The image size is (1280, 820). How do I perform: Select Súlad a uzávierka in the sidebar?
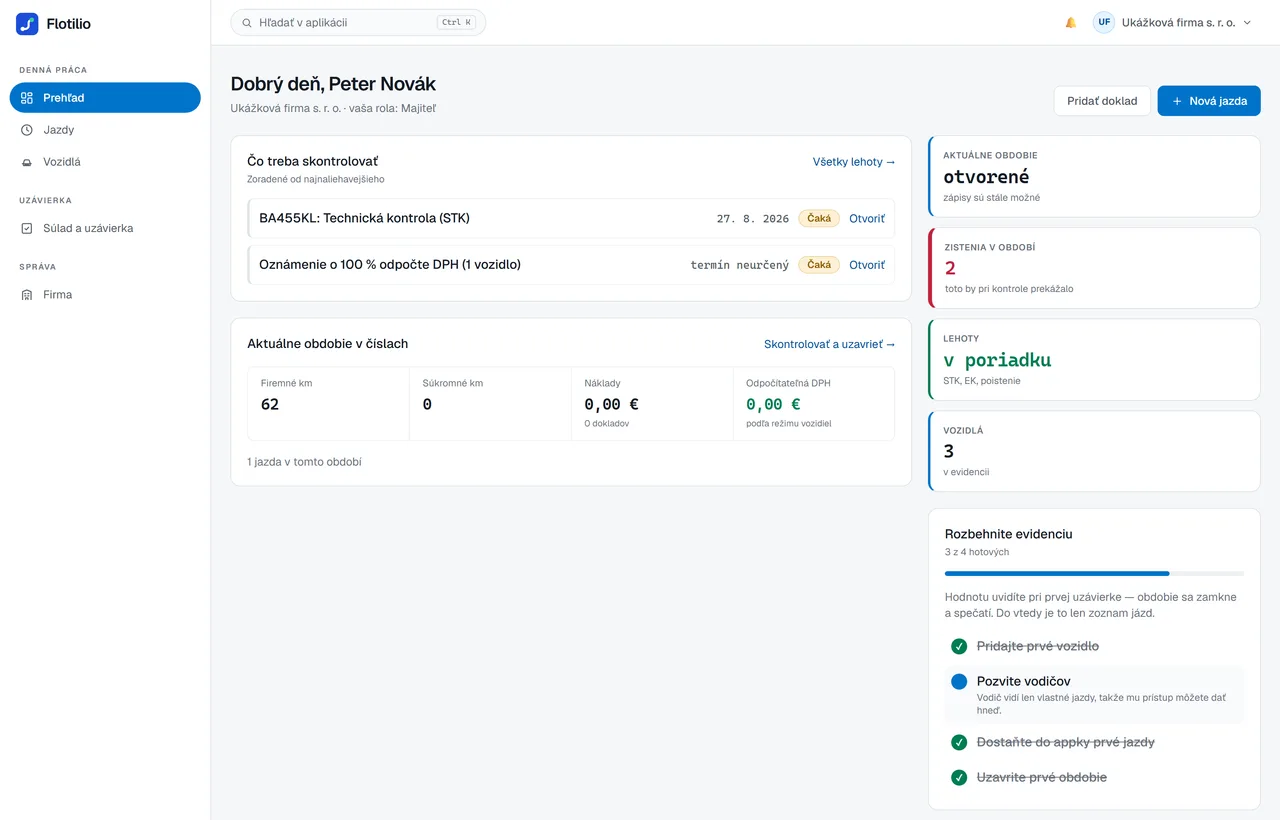[105, 228]
